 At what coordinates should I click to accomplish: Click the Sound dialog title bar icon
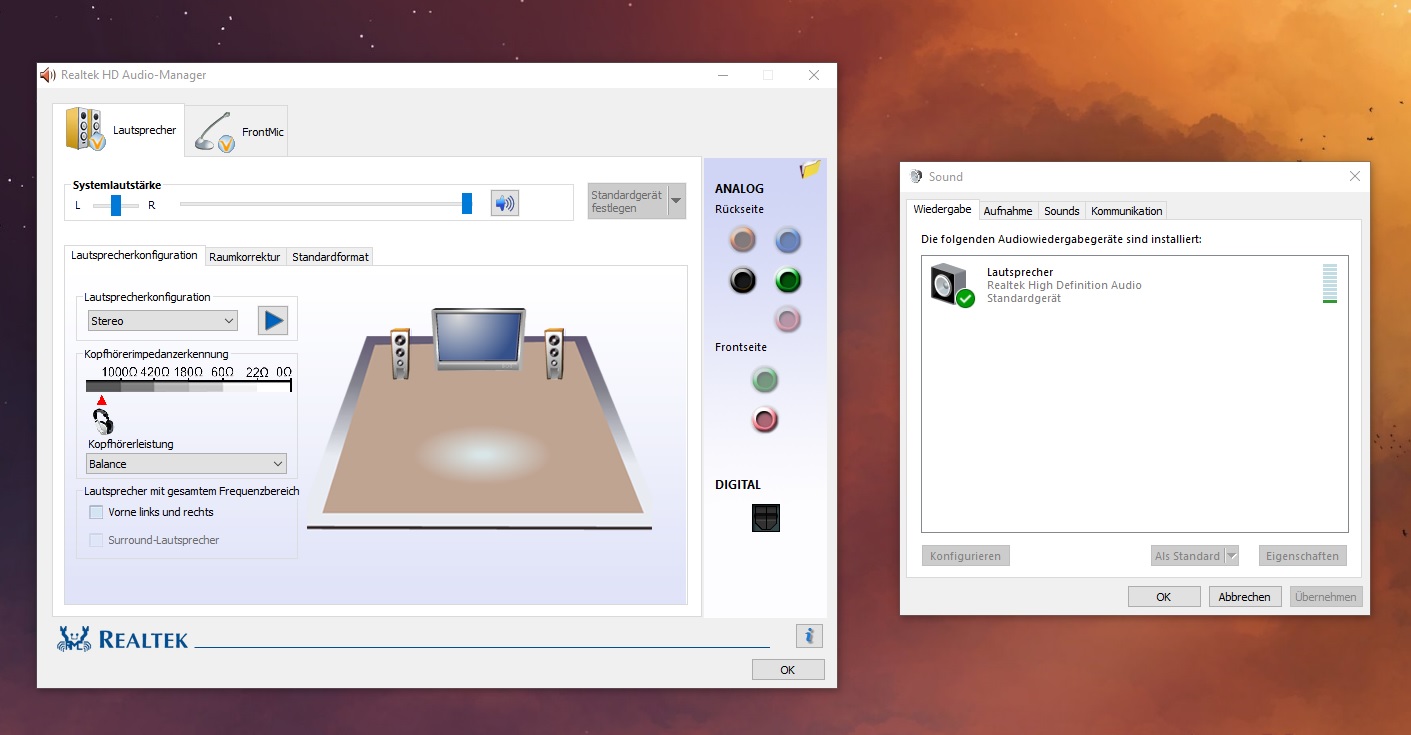point(916,176)
